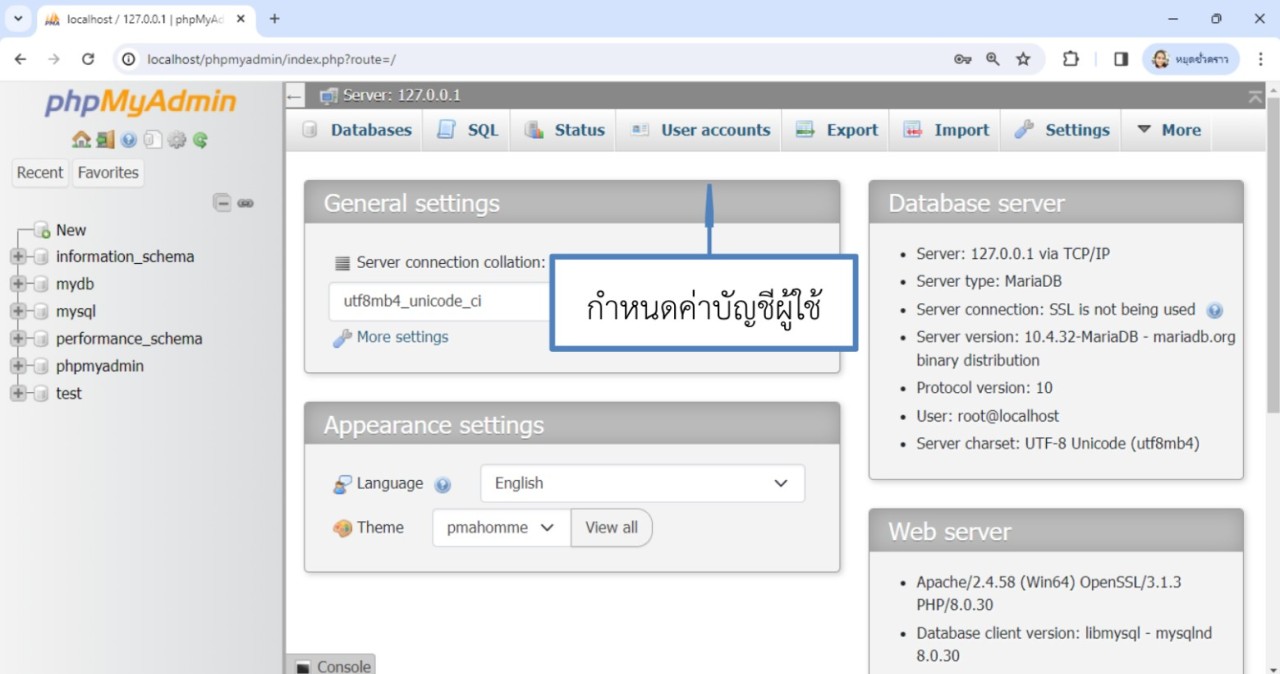Open navigation panel settings gear icon

coord(177,140)
